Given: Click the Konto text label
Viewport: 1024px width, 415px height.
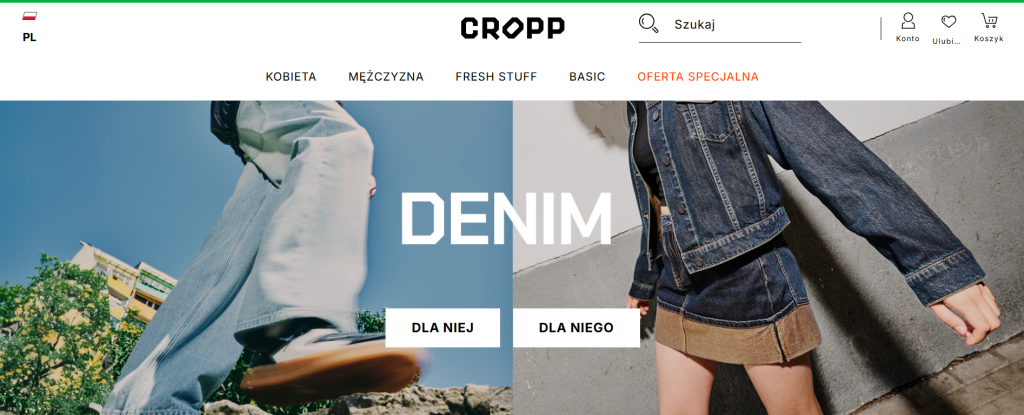Looking at the screenshot, I should [x=908, y=39].
